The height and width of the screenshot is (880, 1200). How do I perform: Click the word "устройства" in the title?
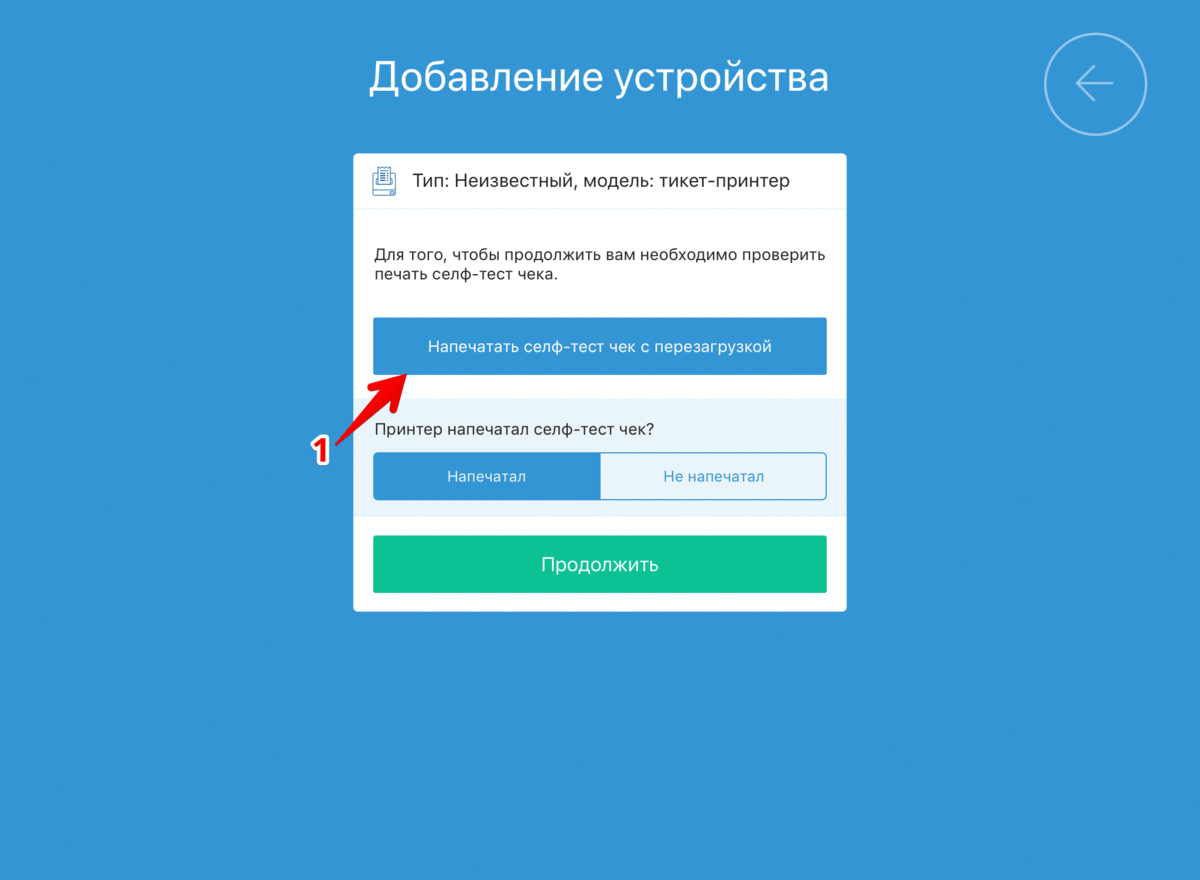[721, 78]
